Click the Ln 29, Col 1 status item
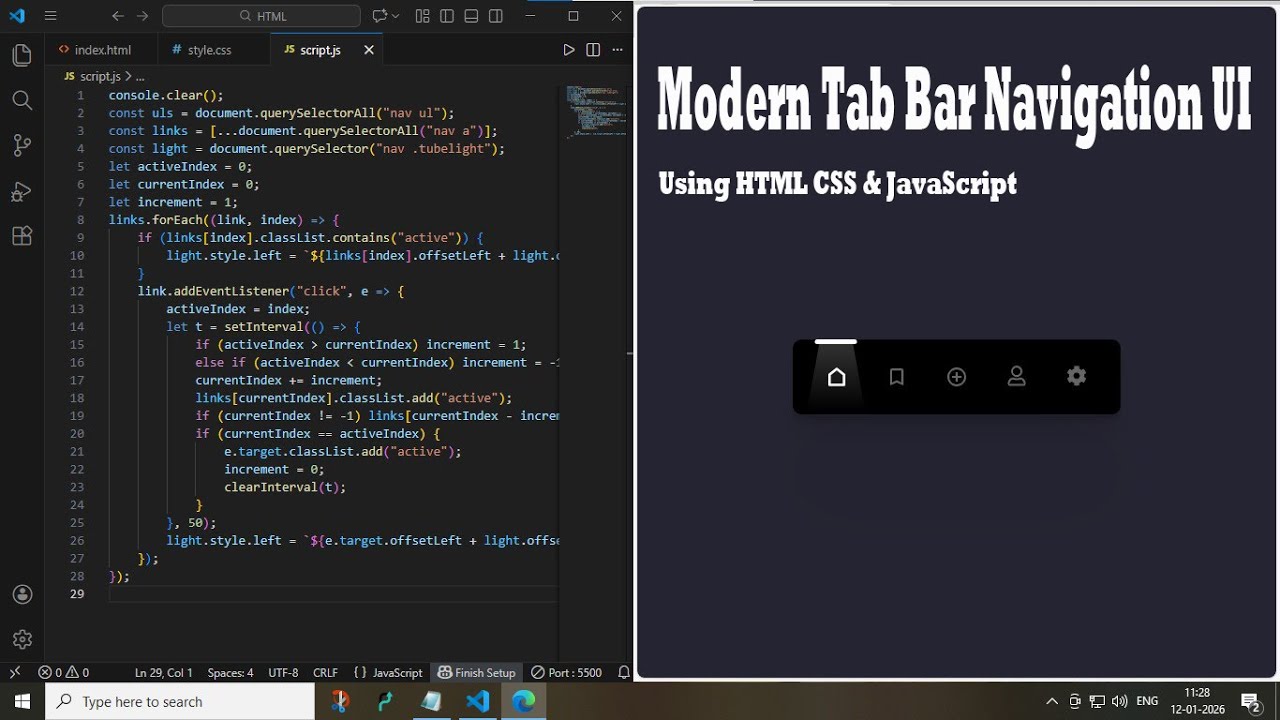The width and height of the screenshot is (1280, 720). (x=164, y=673)
